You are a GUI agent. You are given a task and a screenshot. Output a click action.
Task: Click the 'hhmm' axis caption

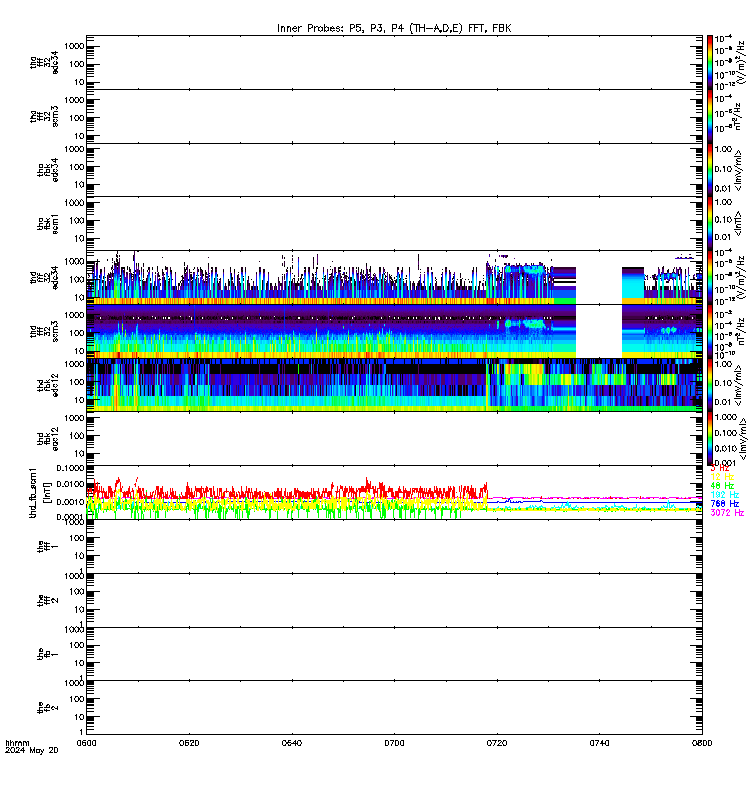[17, 743]
